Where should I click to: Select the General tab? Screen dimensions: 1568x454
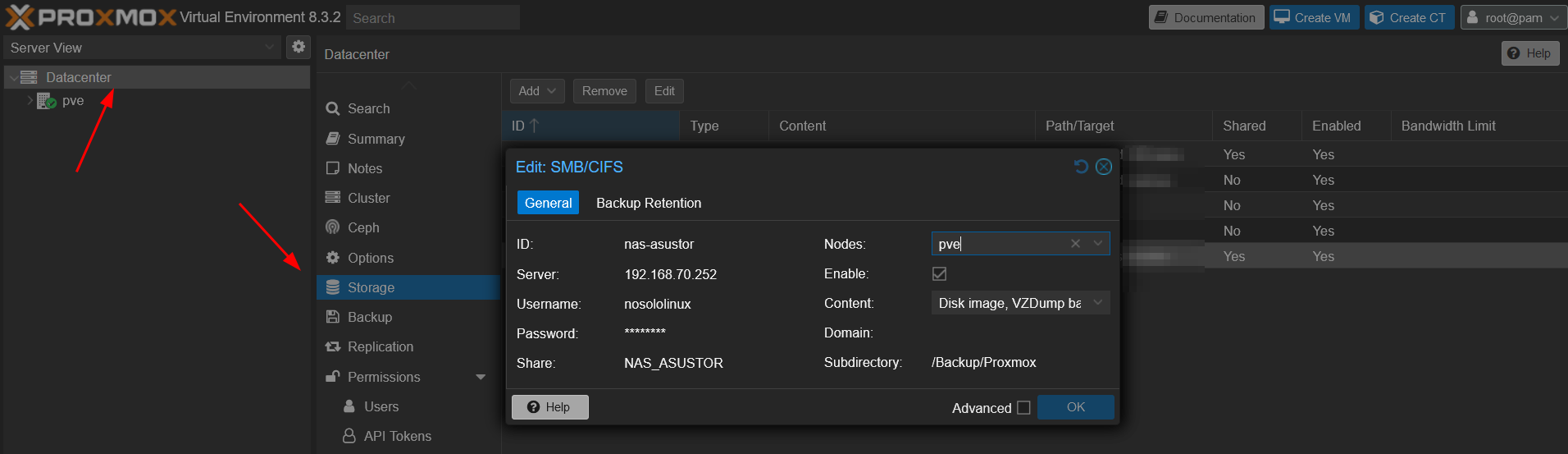click(548, 203)
